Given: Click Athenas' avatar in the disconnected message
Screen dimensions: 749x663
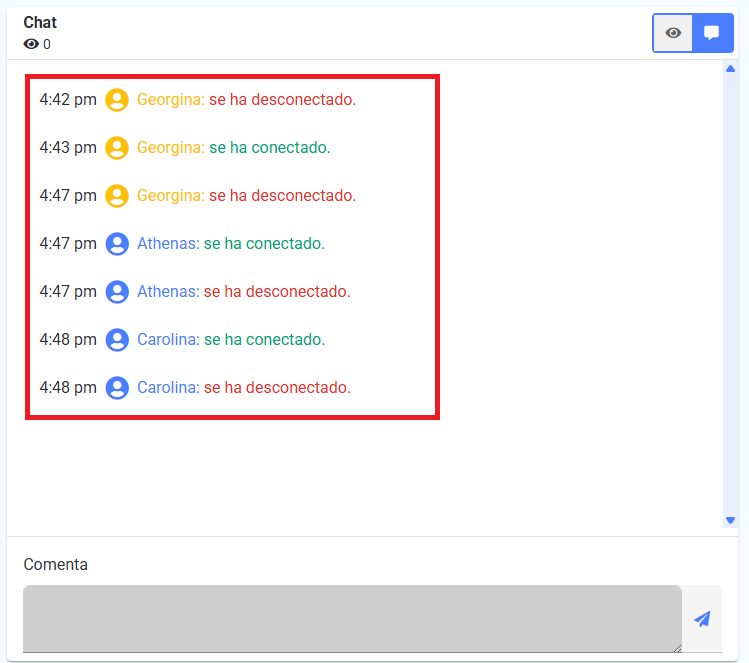Looking at the screenshot, I should [x=117, y=292].
